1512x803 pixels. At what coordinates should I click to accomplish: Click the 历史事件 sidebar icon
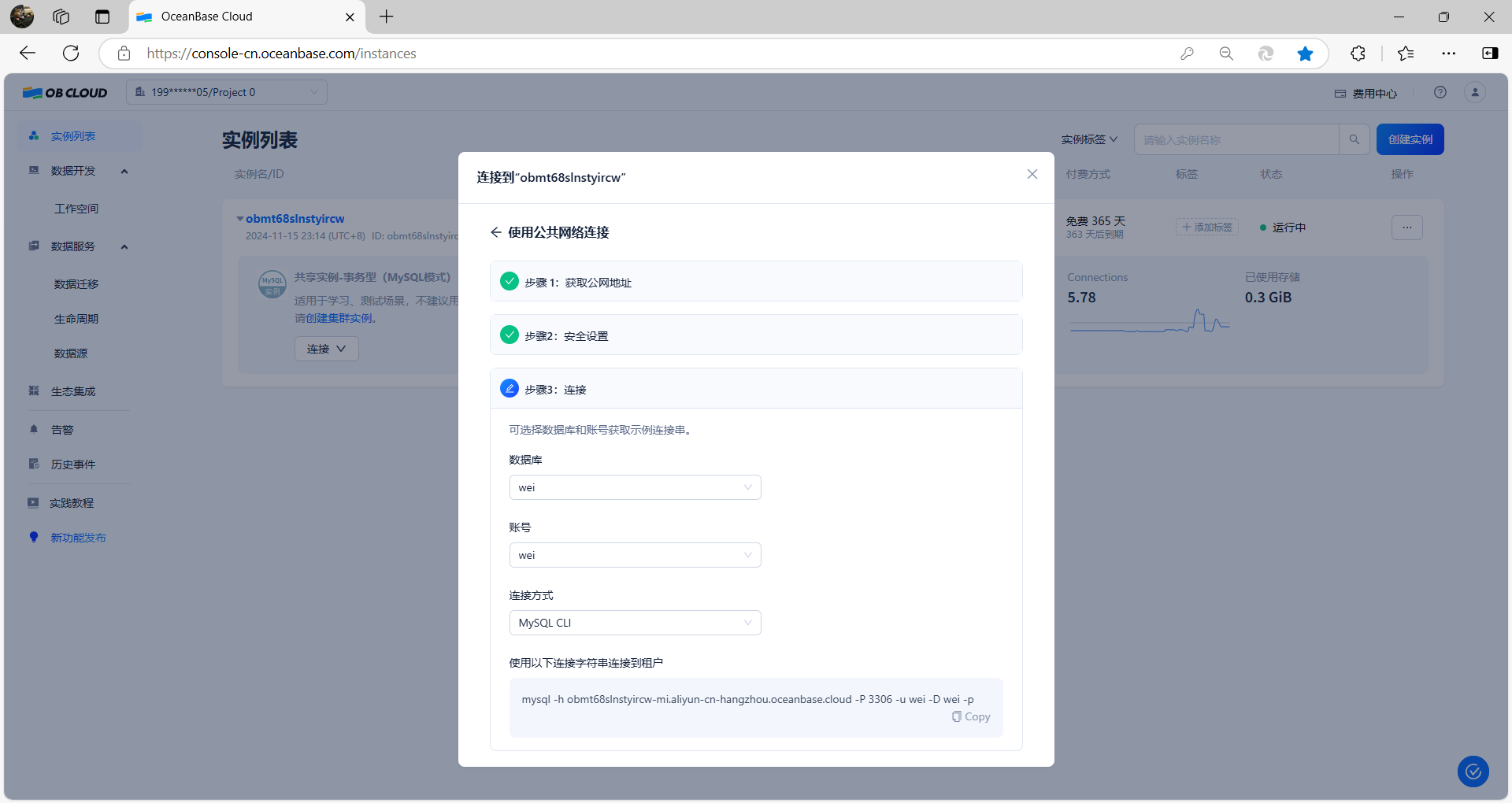34,464
